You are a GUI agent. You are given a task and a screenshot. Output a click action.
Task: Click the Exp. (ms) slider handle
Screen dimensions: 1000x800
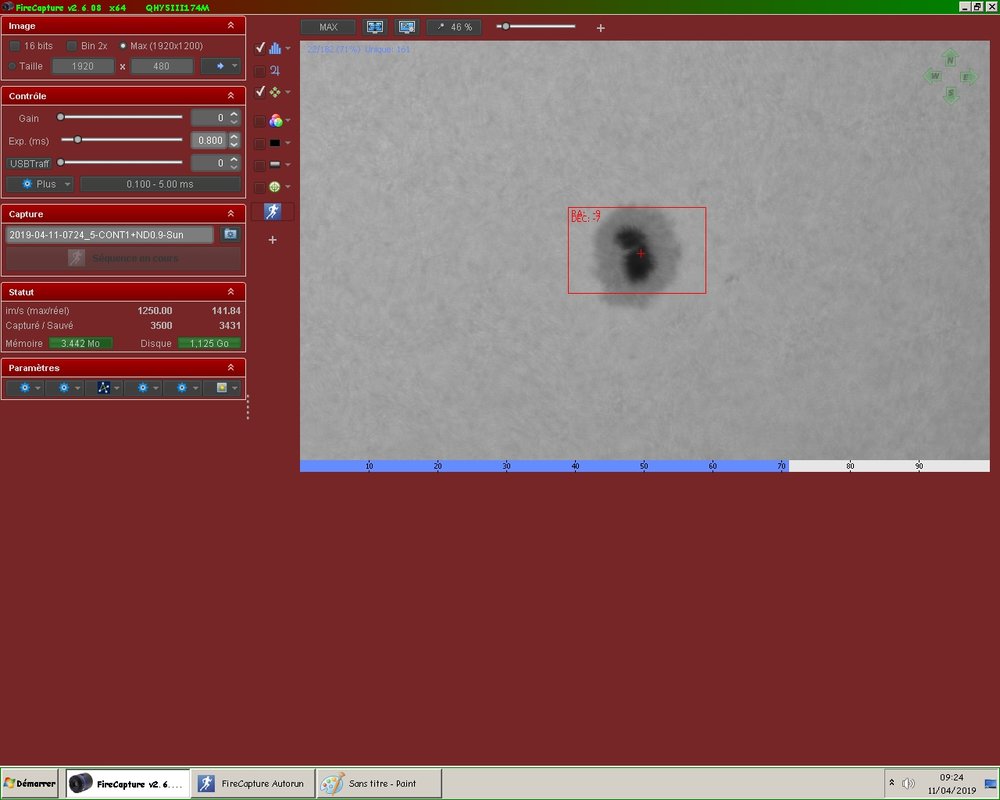pyautogui.click(x=77, y=140)
